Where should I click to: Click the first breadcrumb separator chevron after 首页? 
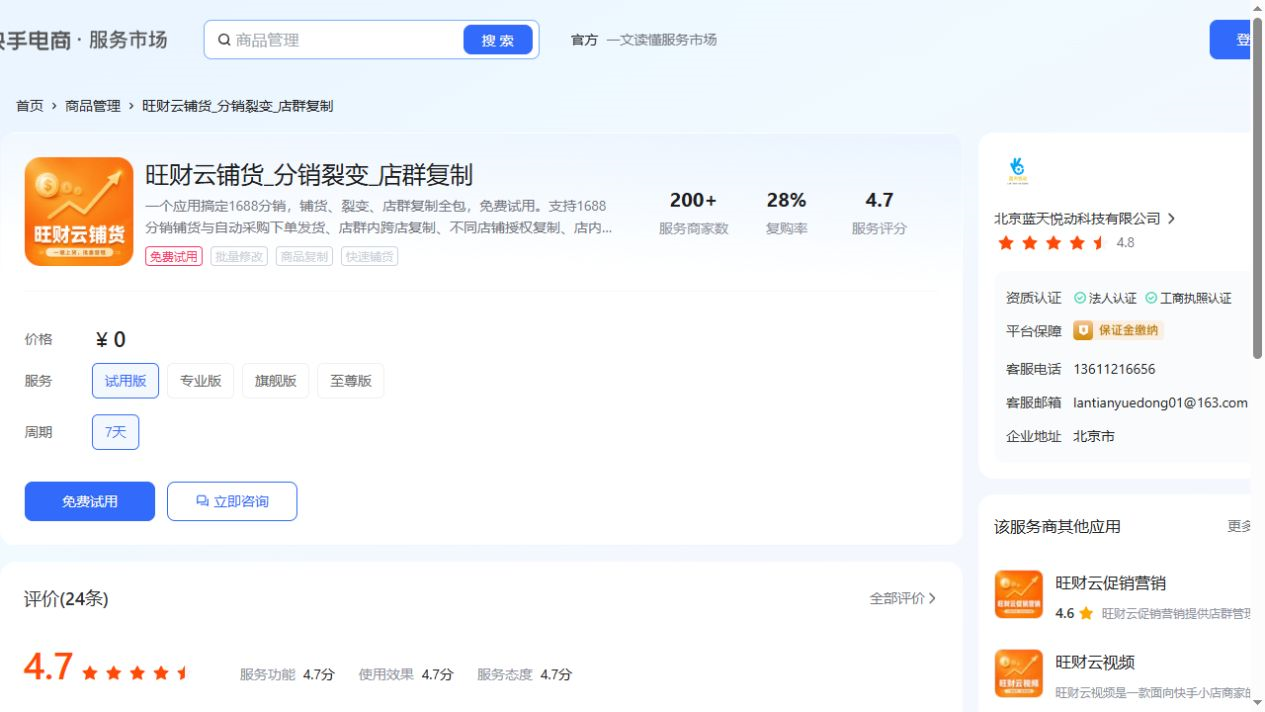pos(54,105)
